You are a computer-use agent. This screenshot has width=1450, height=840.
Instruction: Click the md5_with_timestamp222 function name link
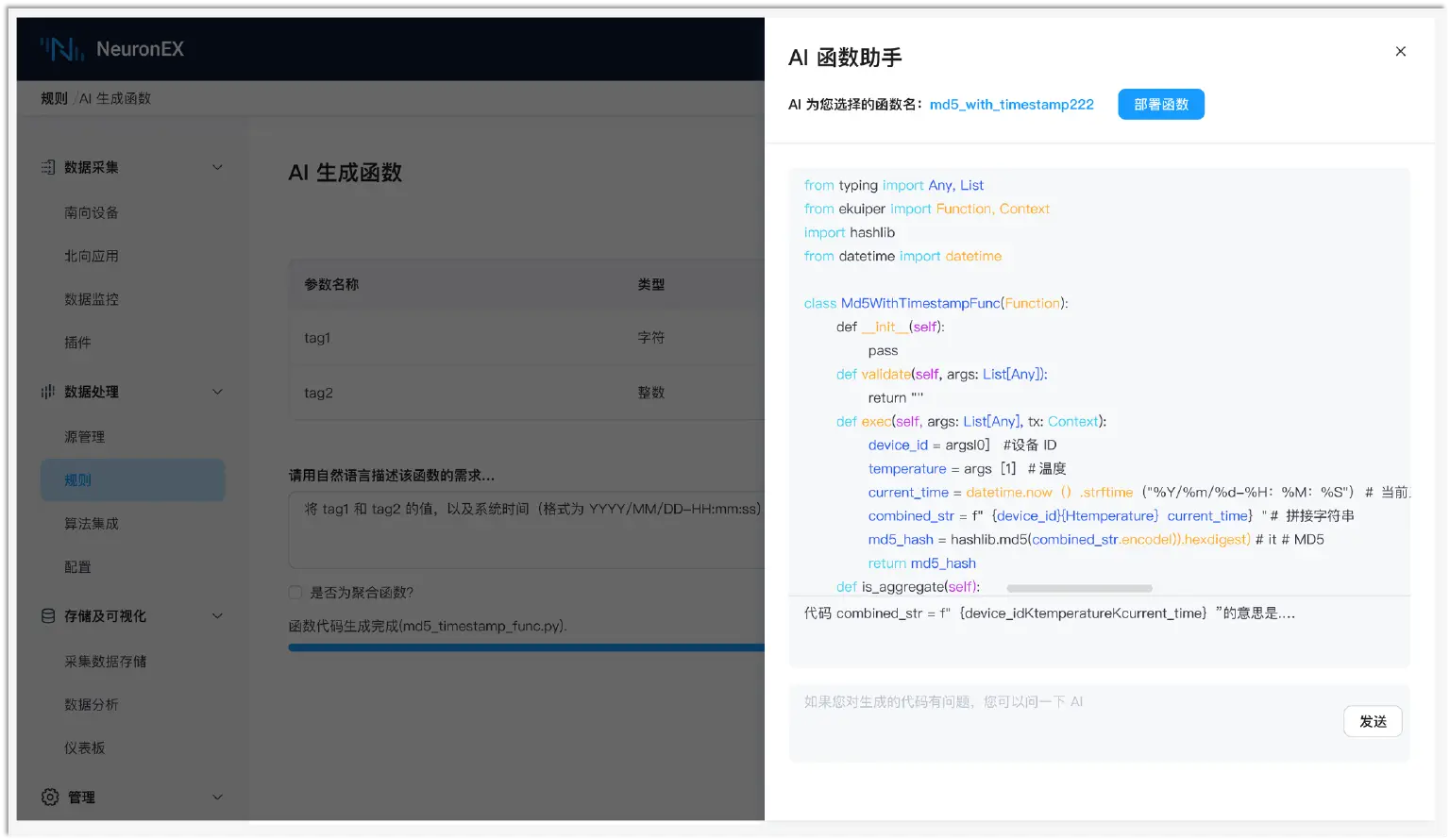pos(1011,104)
